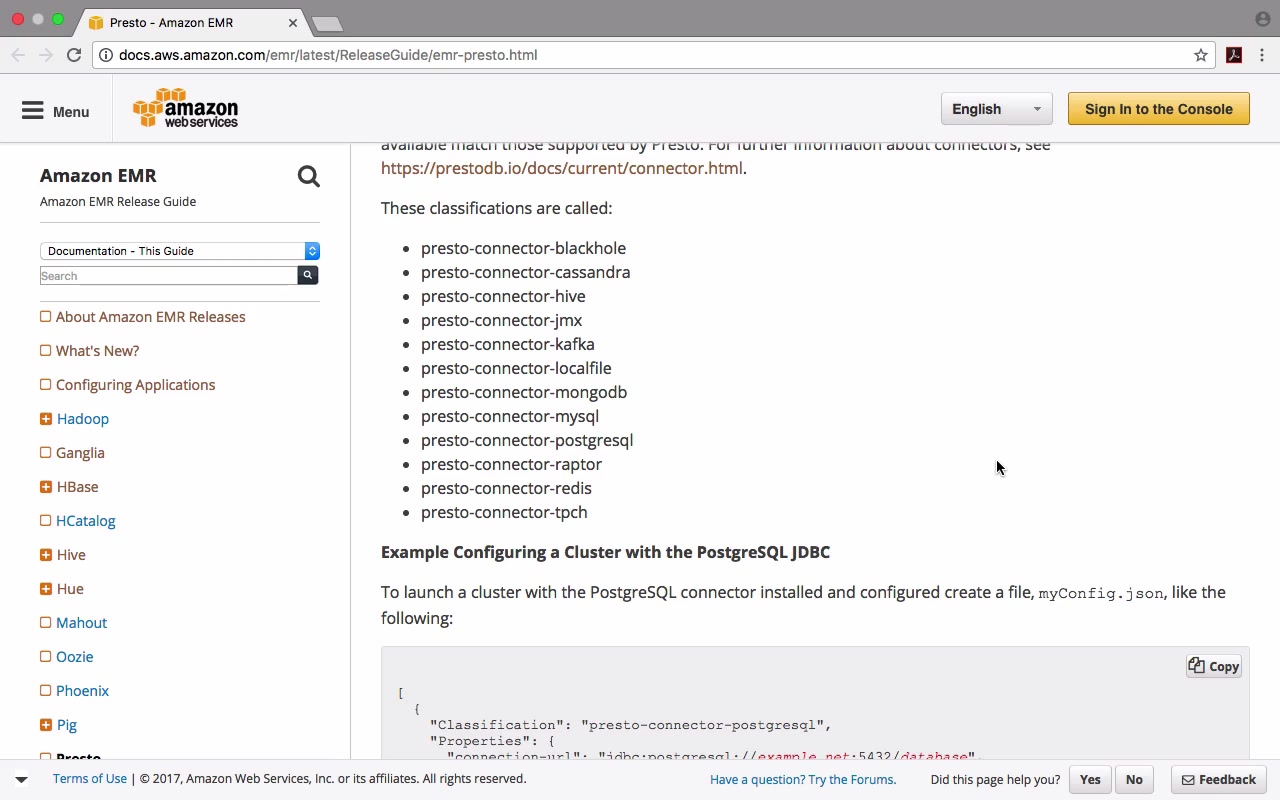Open the English language dropdown

[996, 109]
